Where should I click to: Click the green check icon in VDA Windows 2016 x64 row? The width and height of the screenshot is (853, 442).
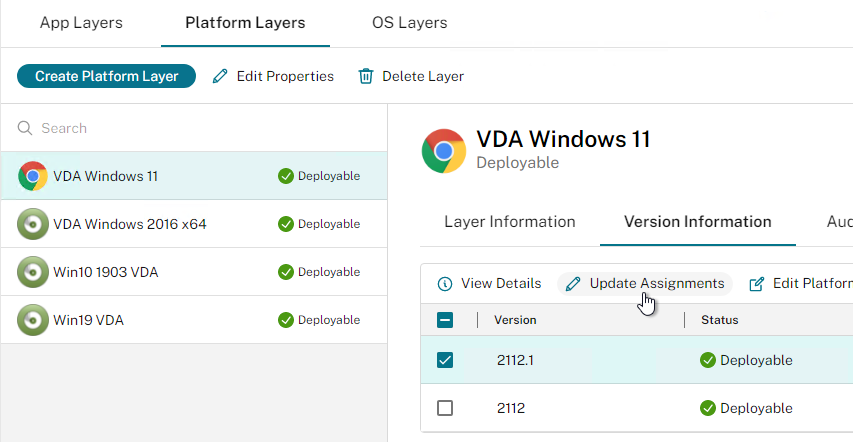[286, 224]
